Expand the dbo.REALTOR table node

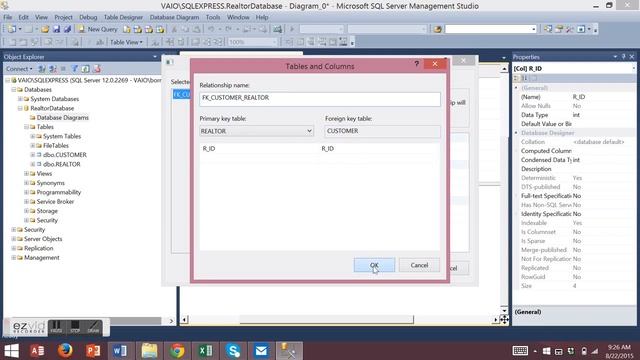click(x=33, y=164)
